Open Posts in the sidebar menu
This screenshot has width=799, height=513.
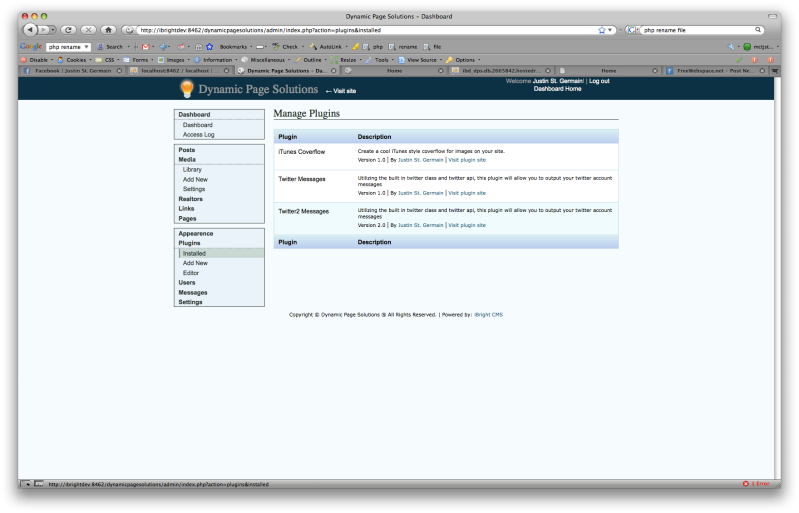pyautogui.click(x=187, y=150)
